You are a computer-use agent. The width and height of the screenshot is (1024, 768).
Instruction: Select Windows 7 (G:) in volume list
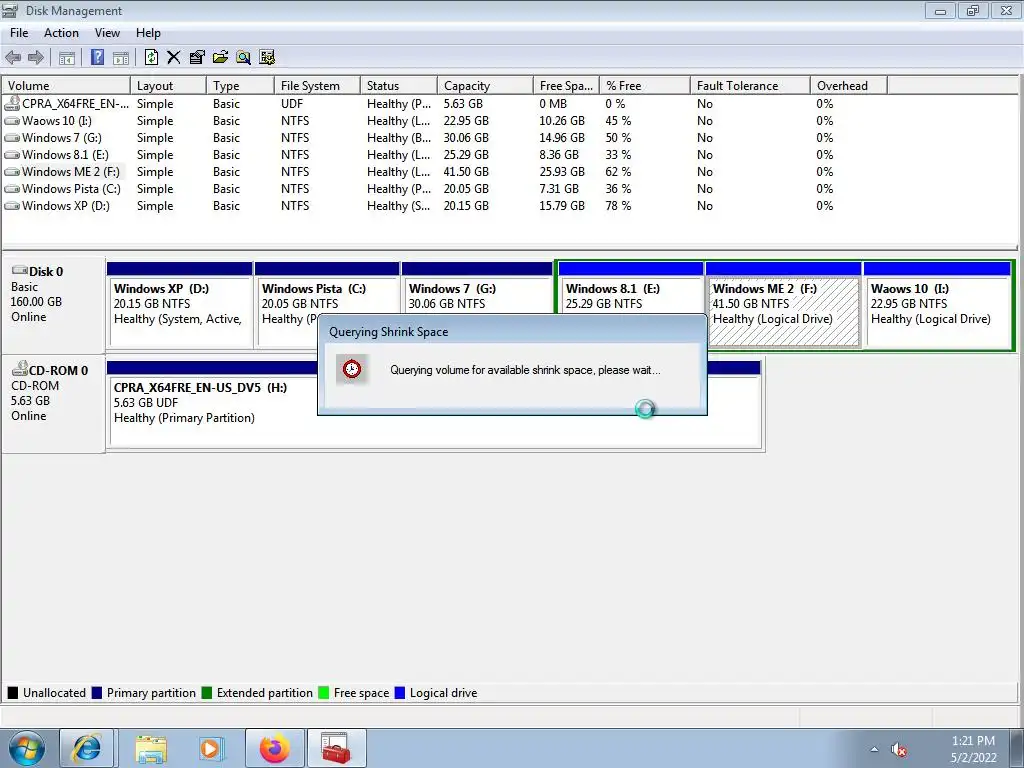point(61,138)
